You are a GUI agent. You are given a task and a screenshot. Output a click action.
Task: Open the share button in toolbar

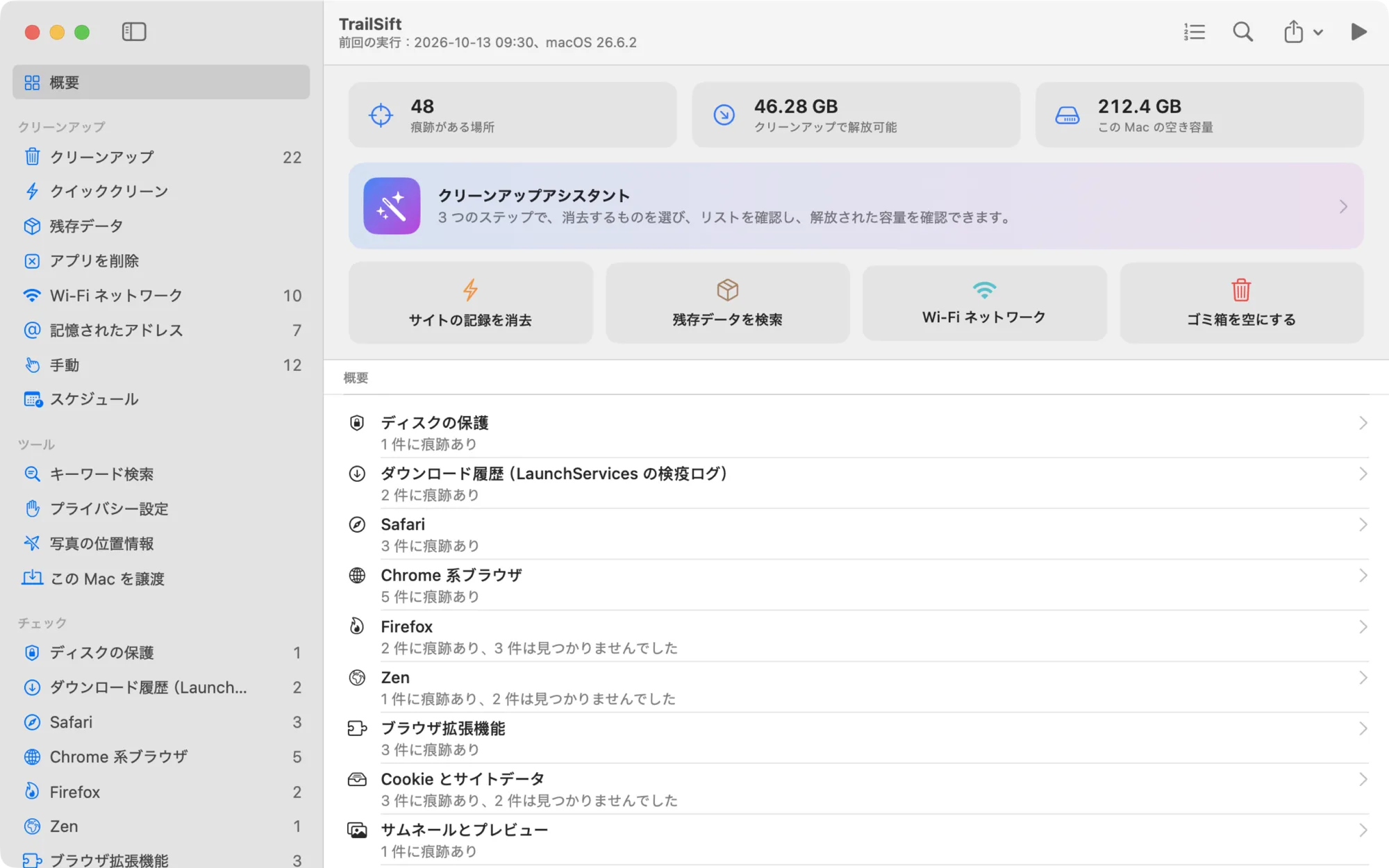click(x=1293, y=32)
